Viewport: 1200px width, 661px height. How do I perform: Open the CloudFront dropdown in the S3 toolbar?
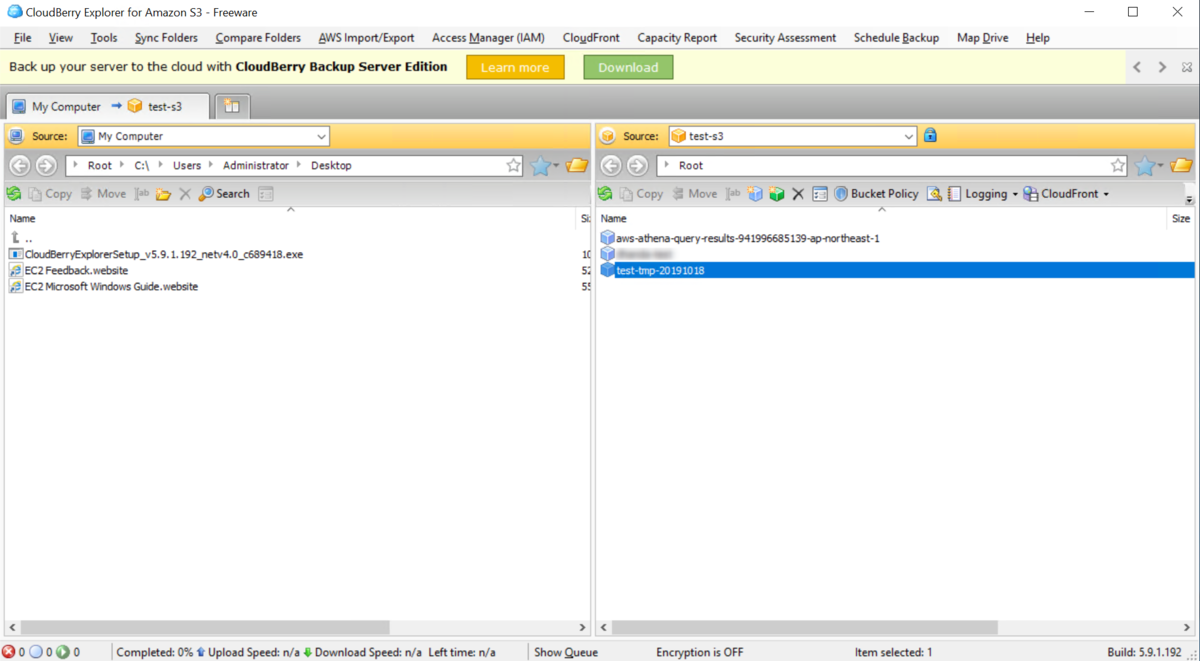(x=1066, y=194)
